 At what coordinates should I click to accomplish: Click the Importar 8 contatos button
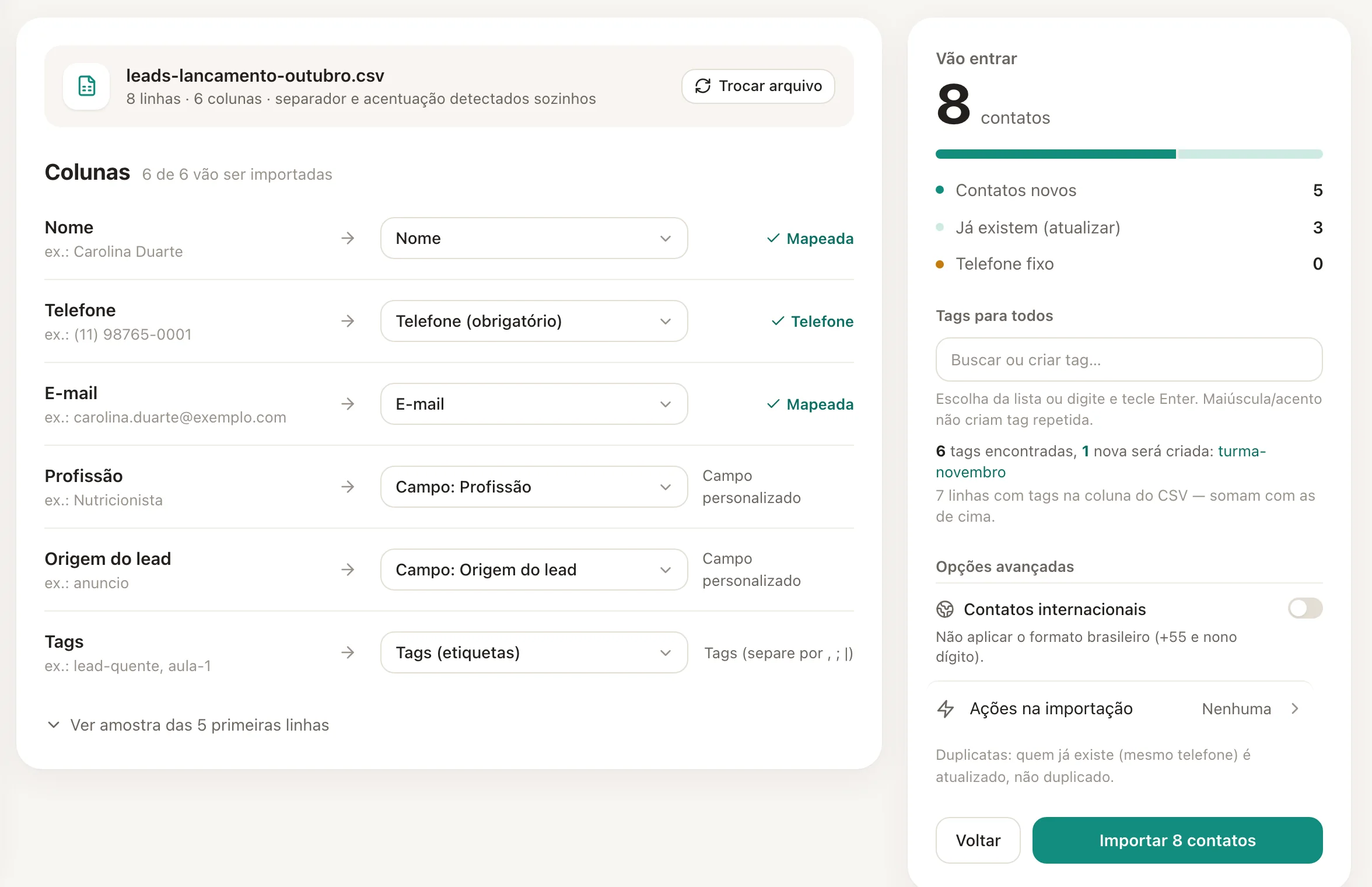point(1177,840)
